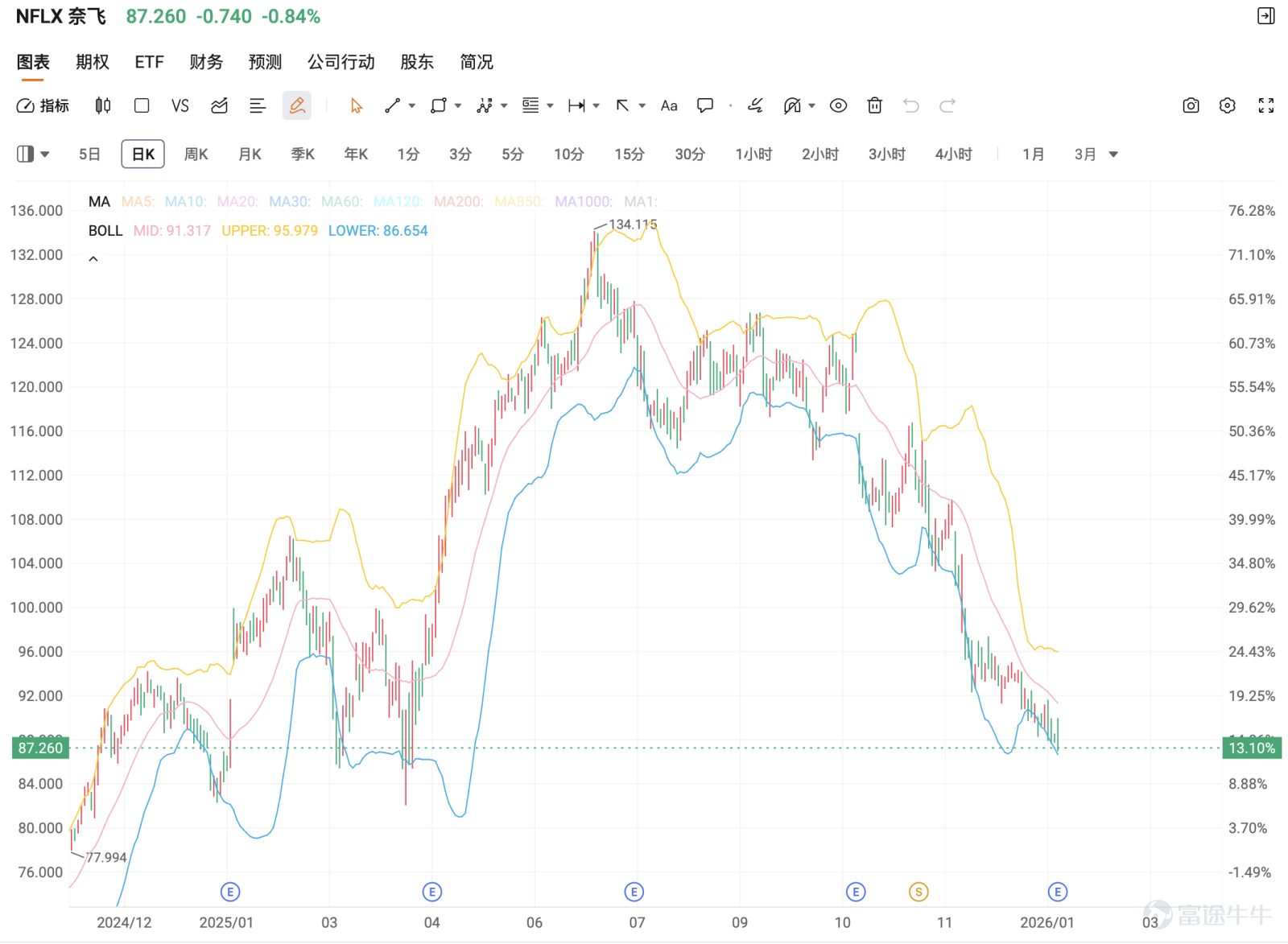The height and width of the screenshot is (944, 1288).
Task: Select the 年K timeframe
Action: [356, 154]
